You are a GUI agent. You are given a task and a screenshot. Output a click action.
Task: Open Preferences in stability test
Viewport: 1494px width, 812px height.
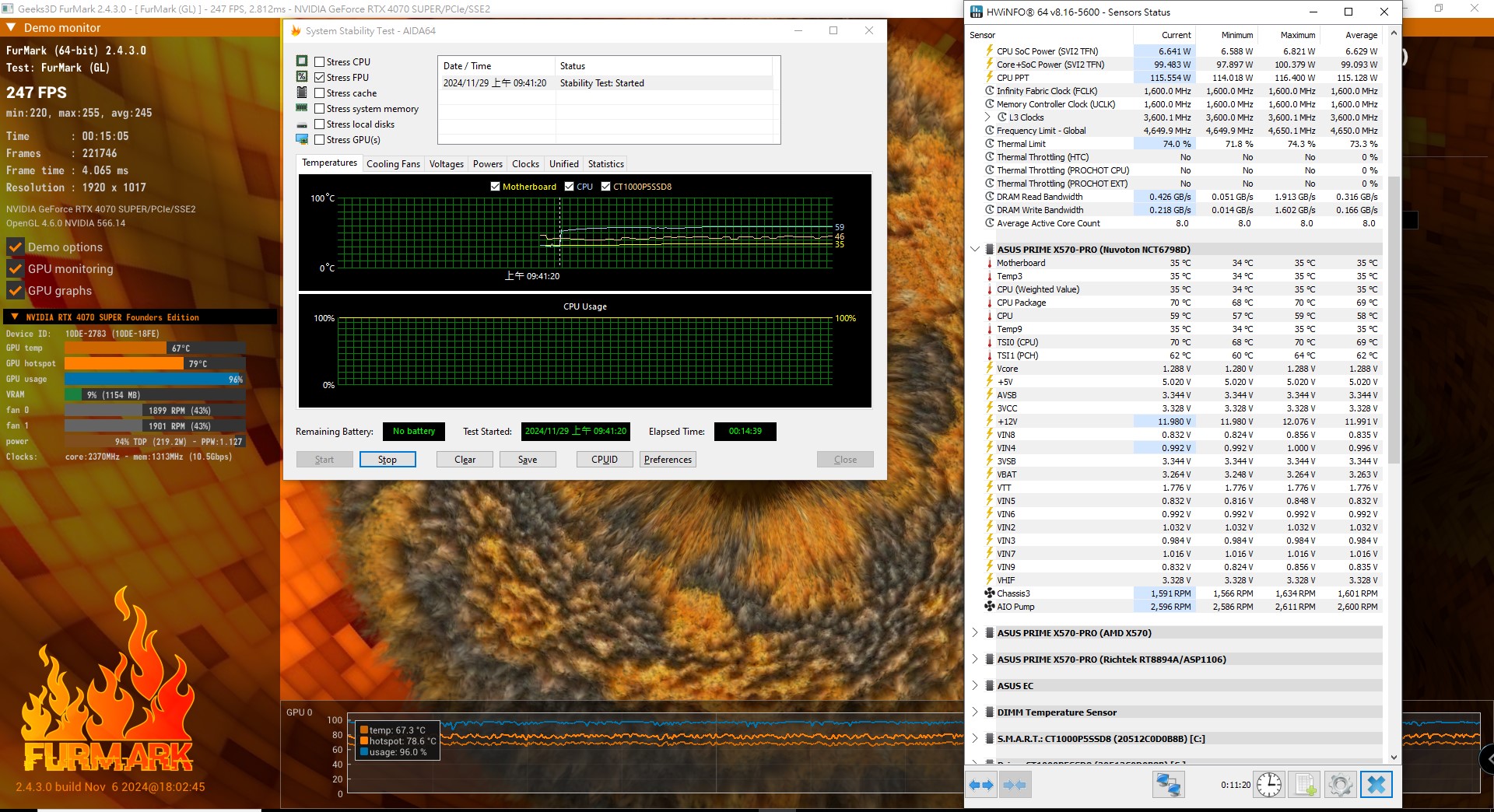click(x=668, y=460)
